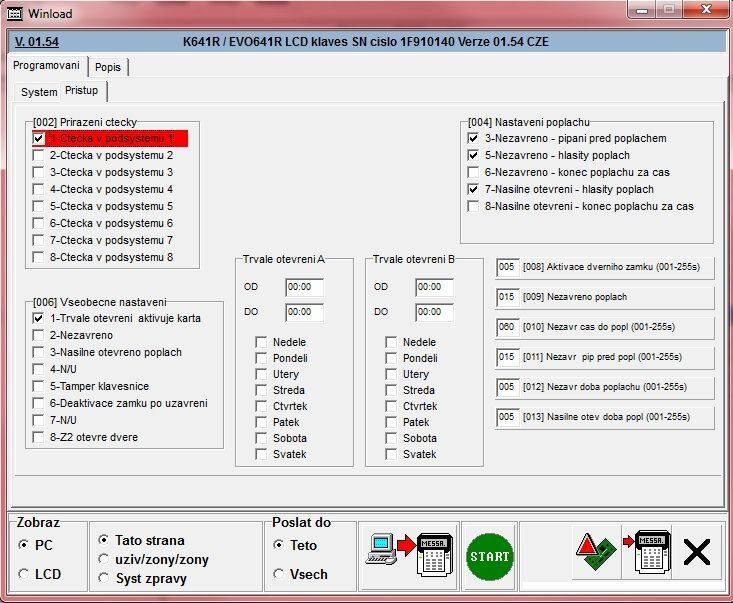The image size is (733, 603).
Task: Tick Sobota in Trvale otevreni B
Action: [x=392, y=438]
